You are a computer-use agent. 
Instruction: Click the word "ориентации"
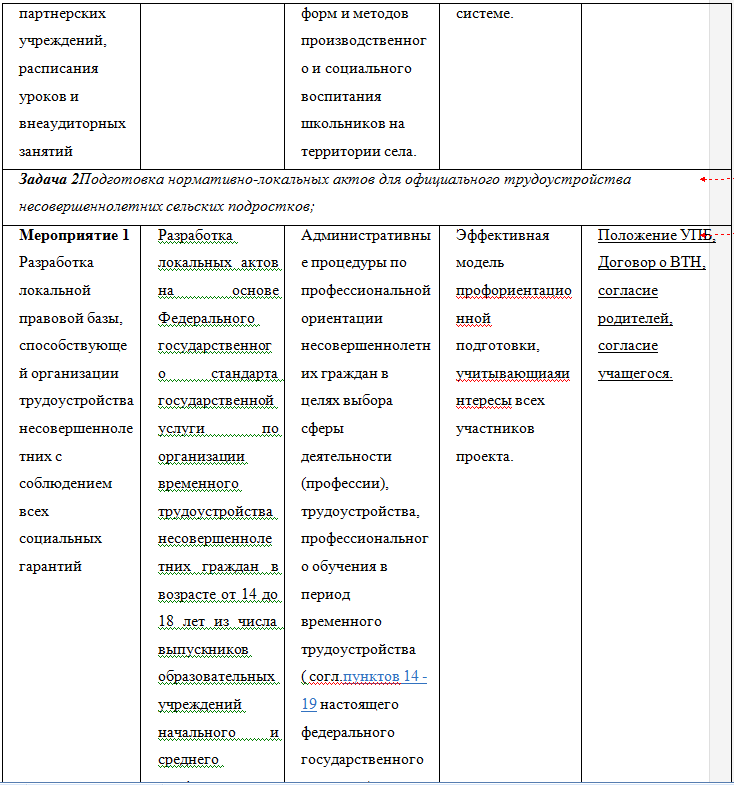pos(342,318)
